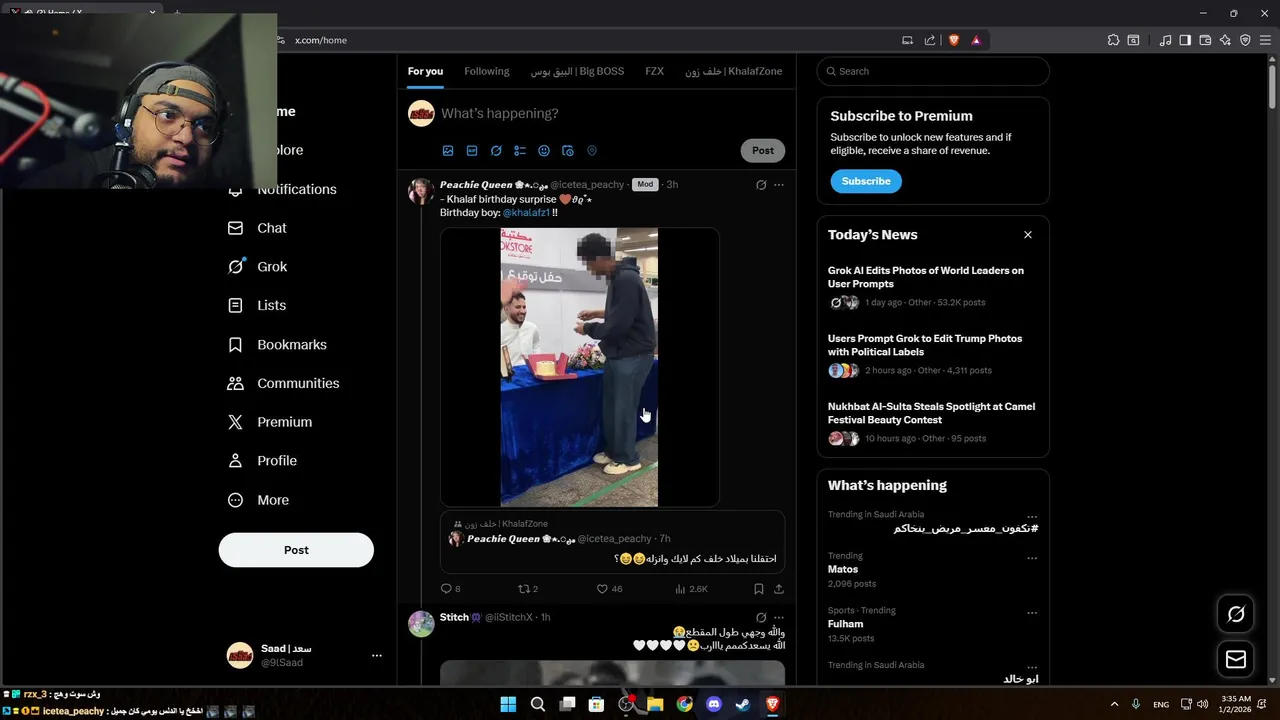Open emoji picker in composer

click(544, 151)
